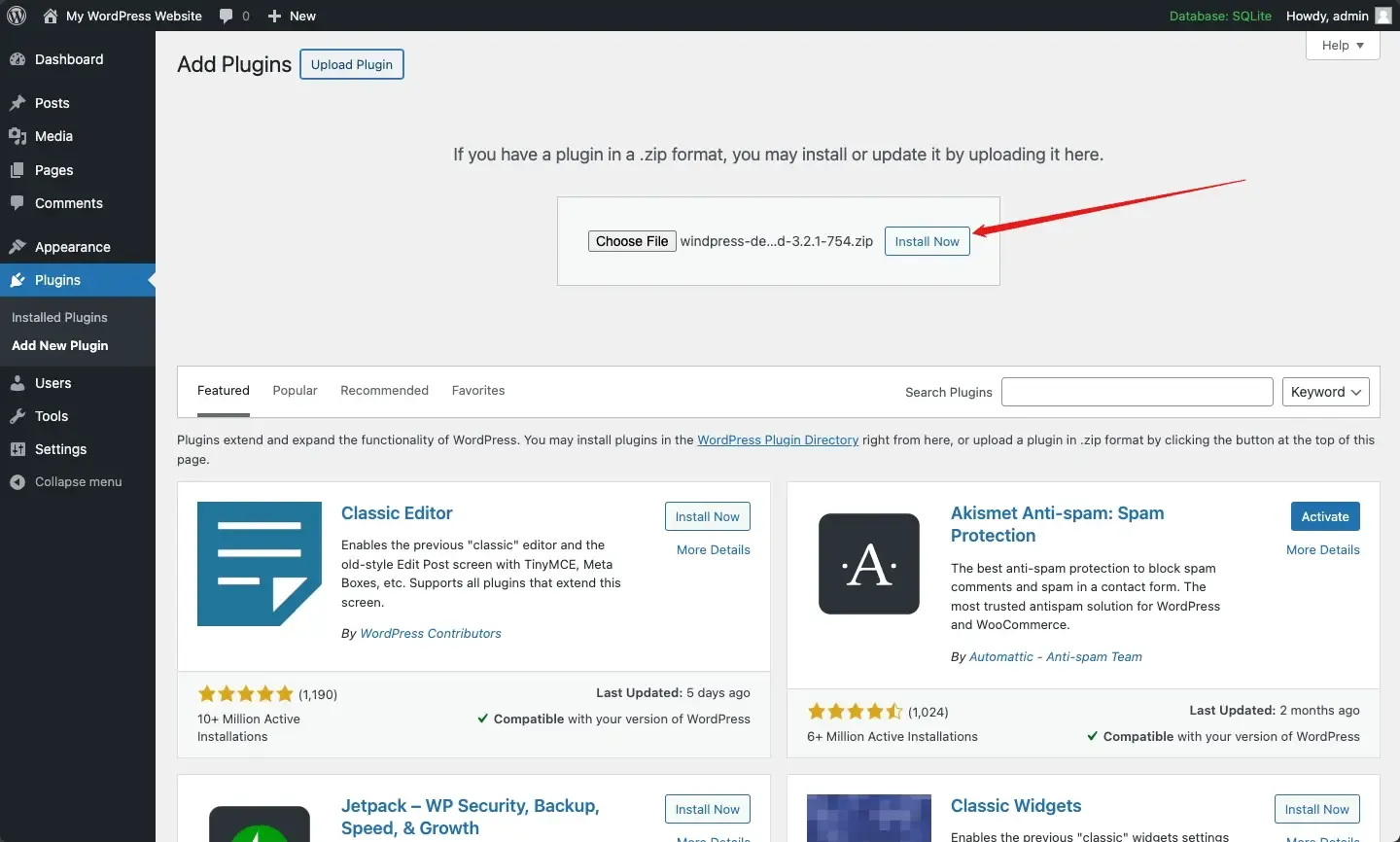The image size is (1400, 842).
Task: Open the site home icon
Action: click(51, 16)
